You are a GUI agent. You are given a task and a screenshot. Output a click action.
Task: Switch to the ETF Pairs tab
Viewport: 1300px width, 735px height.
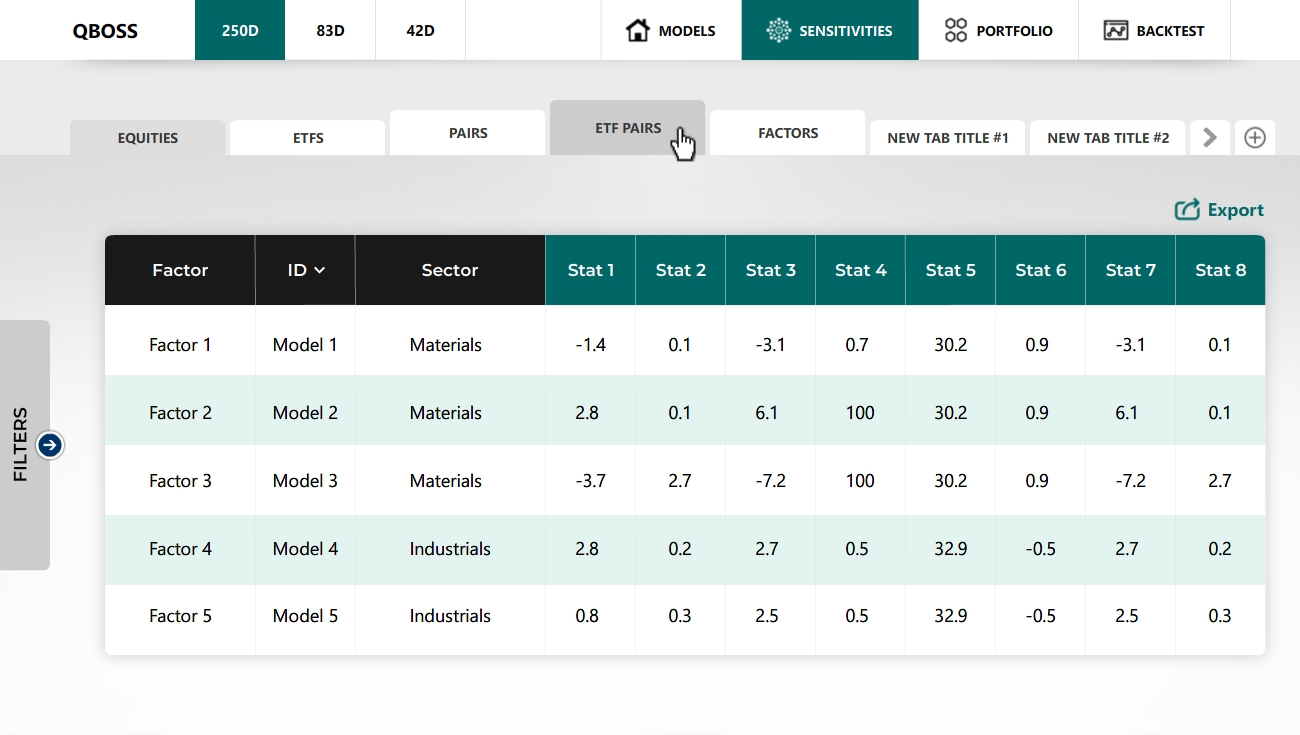point(627,128)
